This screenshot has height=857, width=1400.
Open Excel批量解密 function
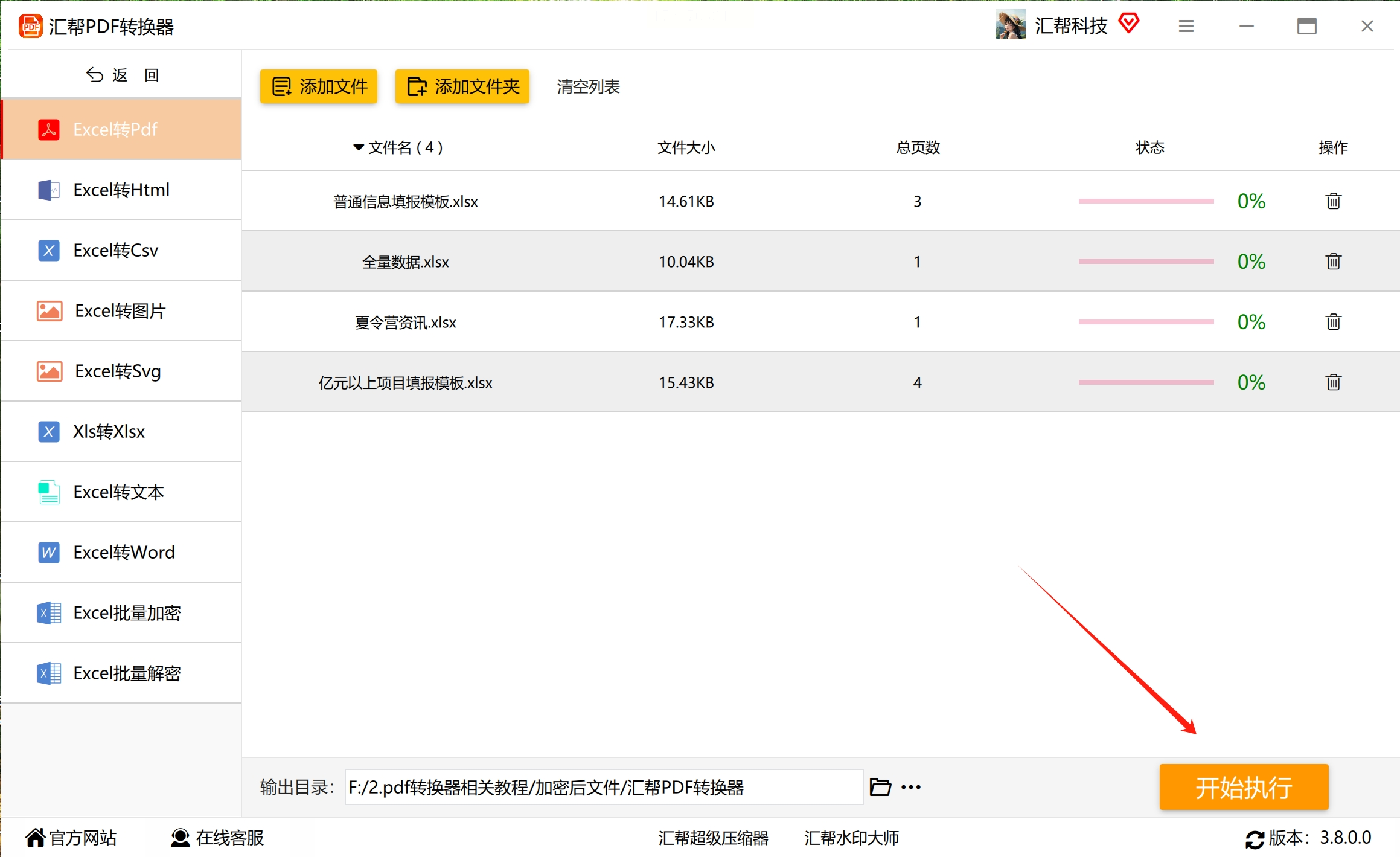point(121,673)
